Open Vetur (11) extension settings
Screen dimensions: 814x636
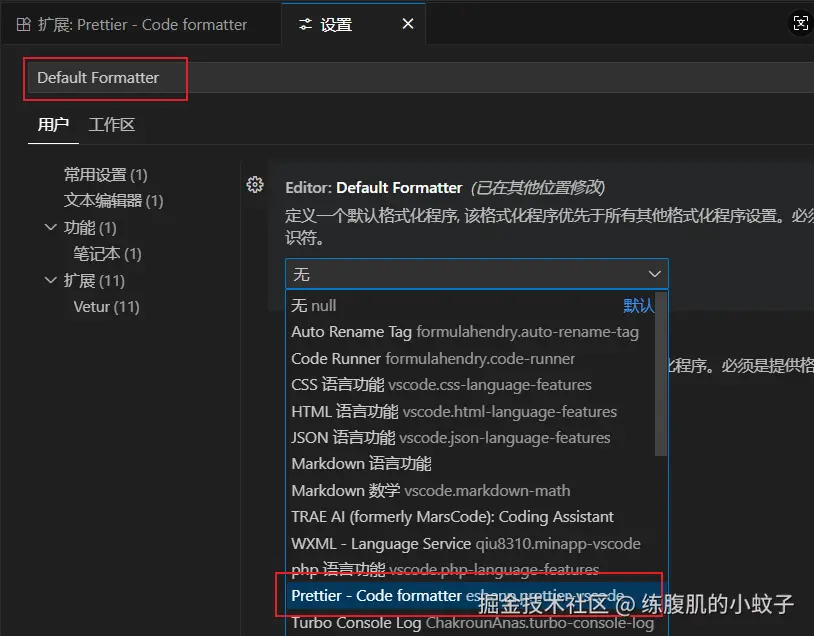[x=106, y=307]
